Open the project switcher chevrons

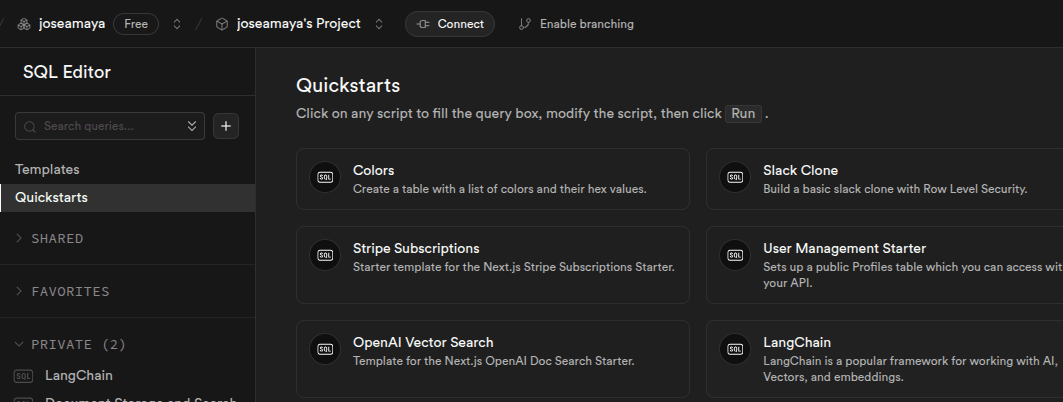[379, 24]
